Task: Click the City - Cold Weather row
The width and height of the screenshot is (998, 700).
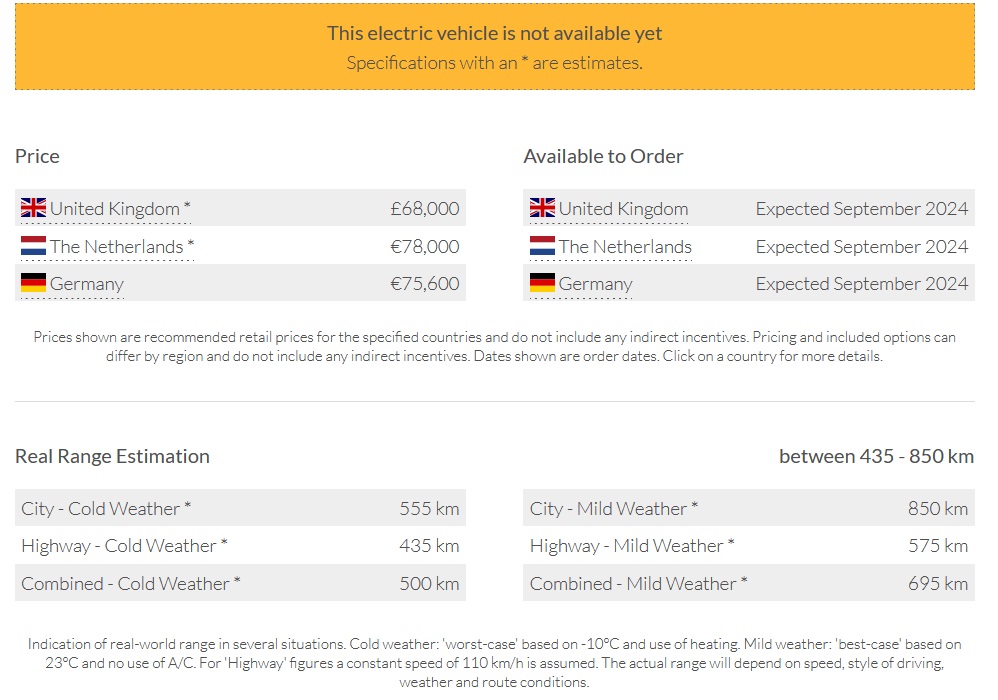Action: coord(240,509)
